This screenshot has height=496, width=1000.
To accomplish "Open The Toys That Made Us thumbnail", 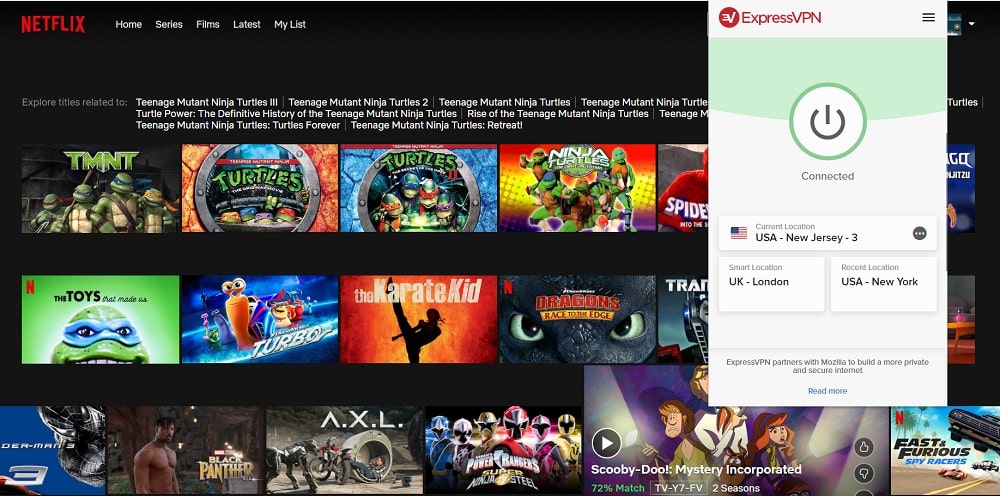I will (101, 319).
